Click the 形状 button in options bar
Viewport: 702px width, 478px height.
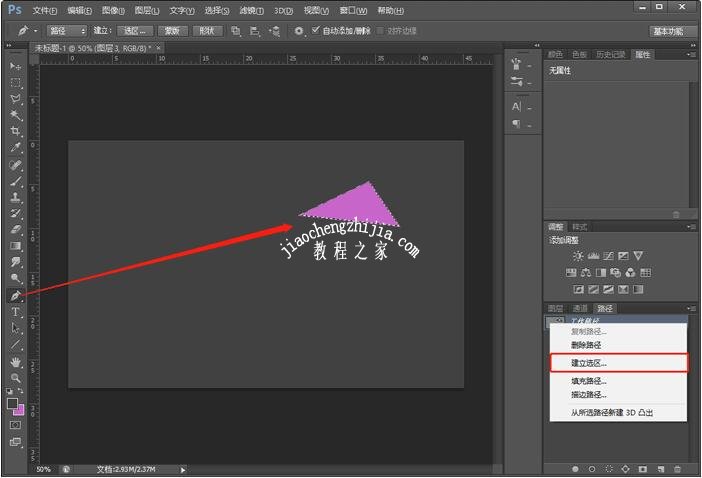coord(206,31)
